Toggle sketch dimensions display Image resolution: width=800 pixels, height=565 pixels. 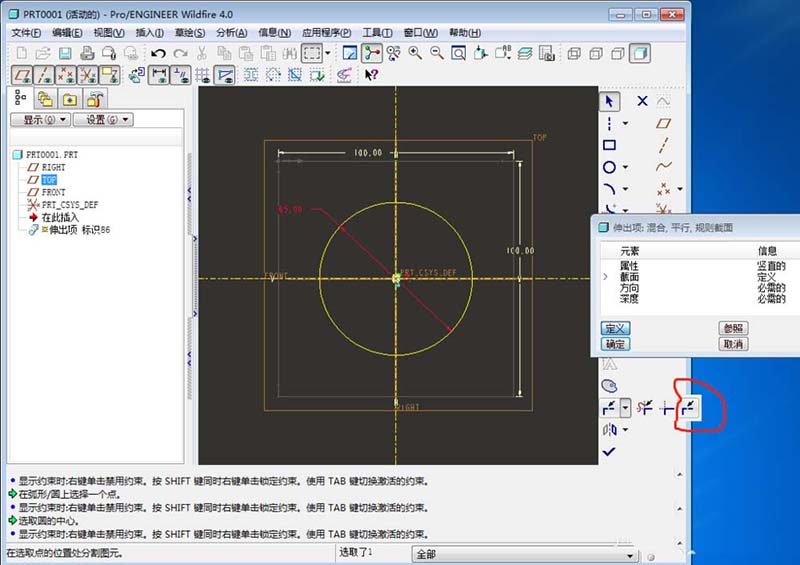159,75
